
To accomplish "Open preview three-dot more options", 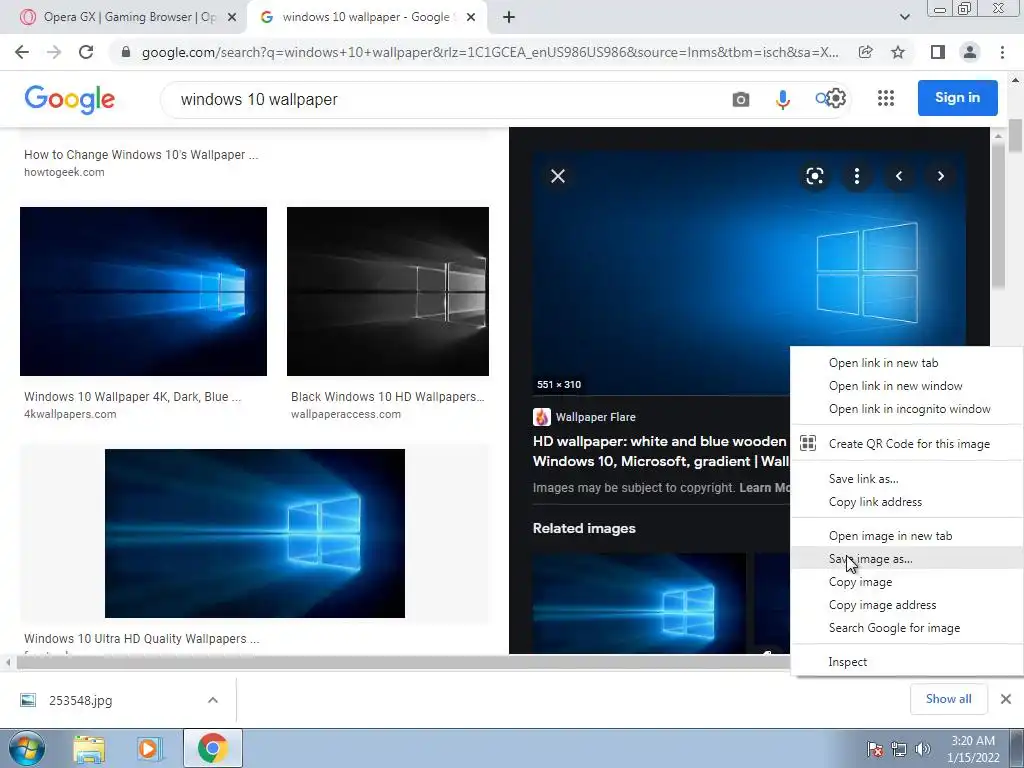I will click(x=857, y=176).
